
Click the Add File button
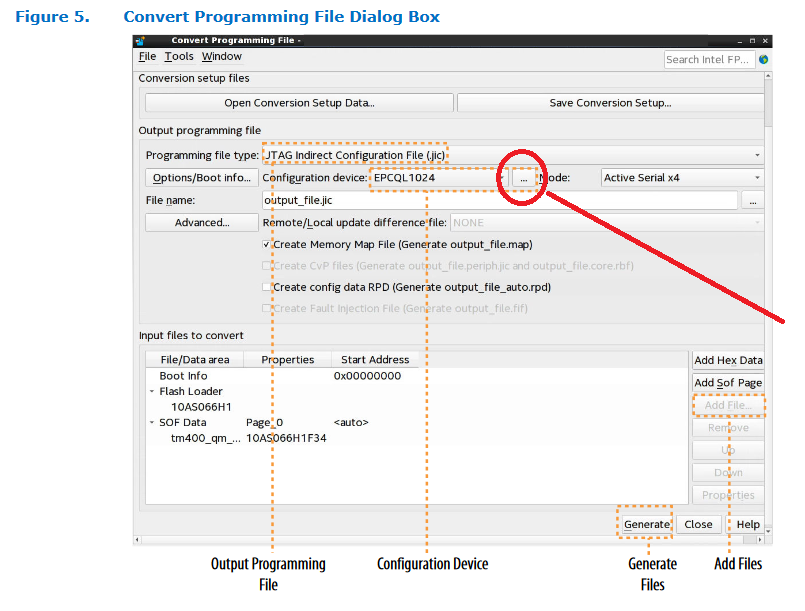(728, 405)
